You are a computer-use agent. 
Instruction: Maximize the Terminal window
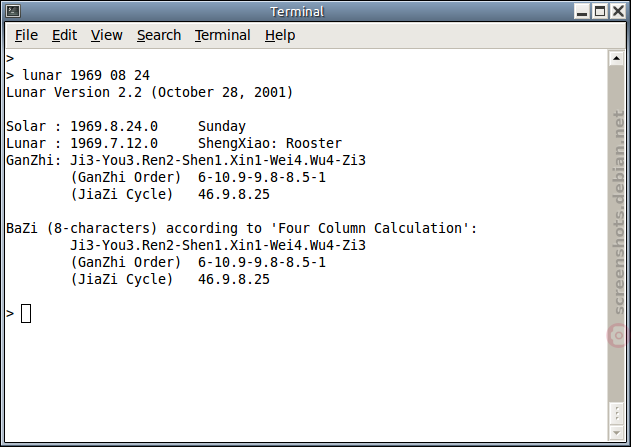tap(600, 11)
